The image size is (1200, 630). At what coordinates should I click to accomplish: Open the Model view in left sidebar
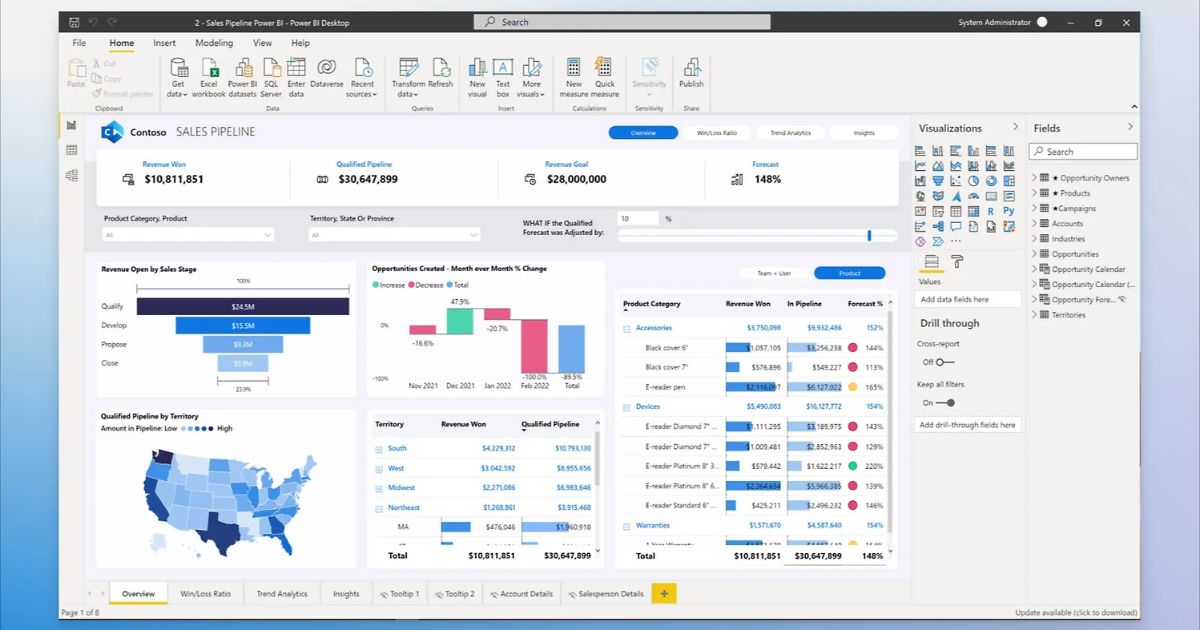tap(71, 175)
